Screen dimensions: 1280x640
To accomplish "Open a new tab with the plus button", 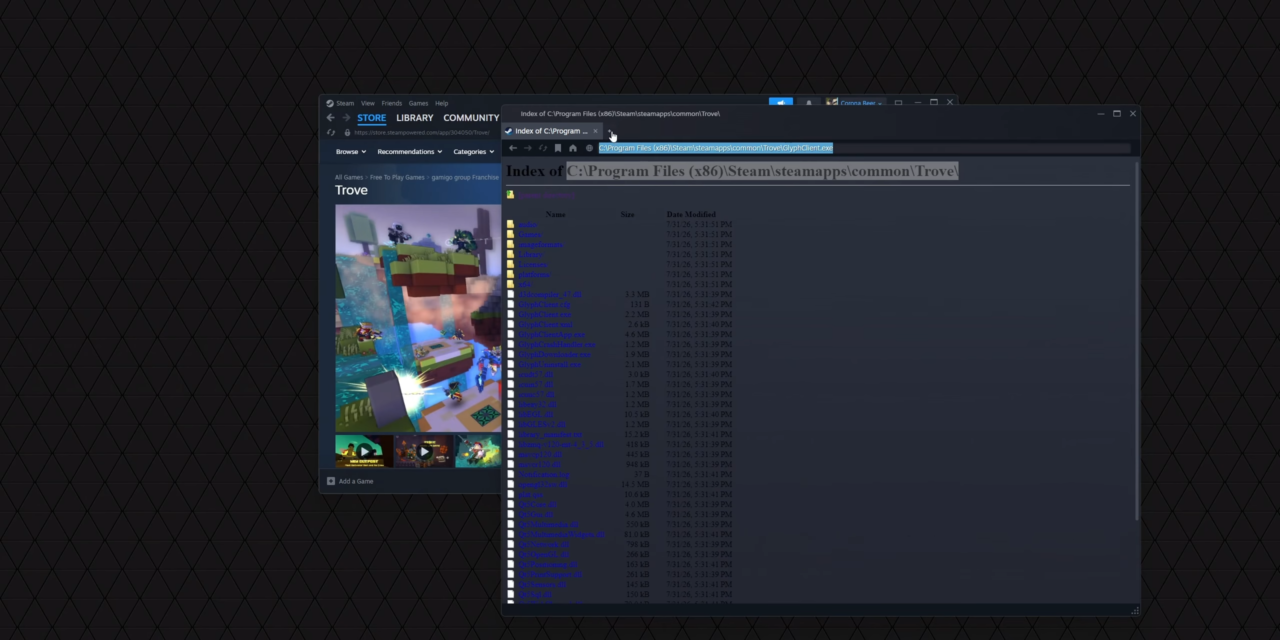I will tap(610, 131).
